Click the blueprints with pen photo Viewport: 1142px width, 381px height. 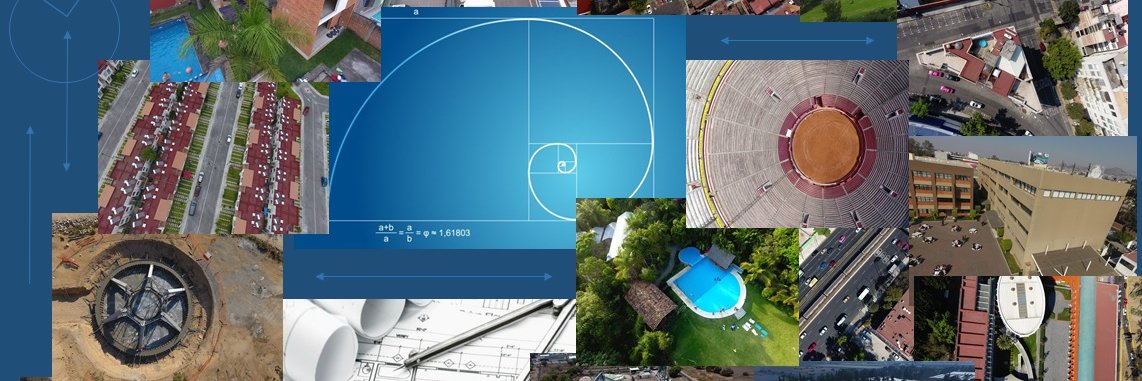pyautogui.click(x=430, y=339)
